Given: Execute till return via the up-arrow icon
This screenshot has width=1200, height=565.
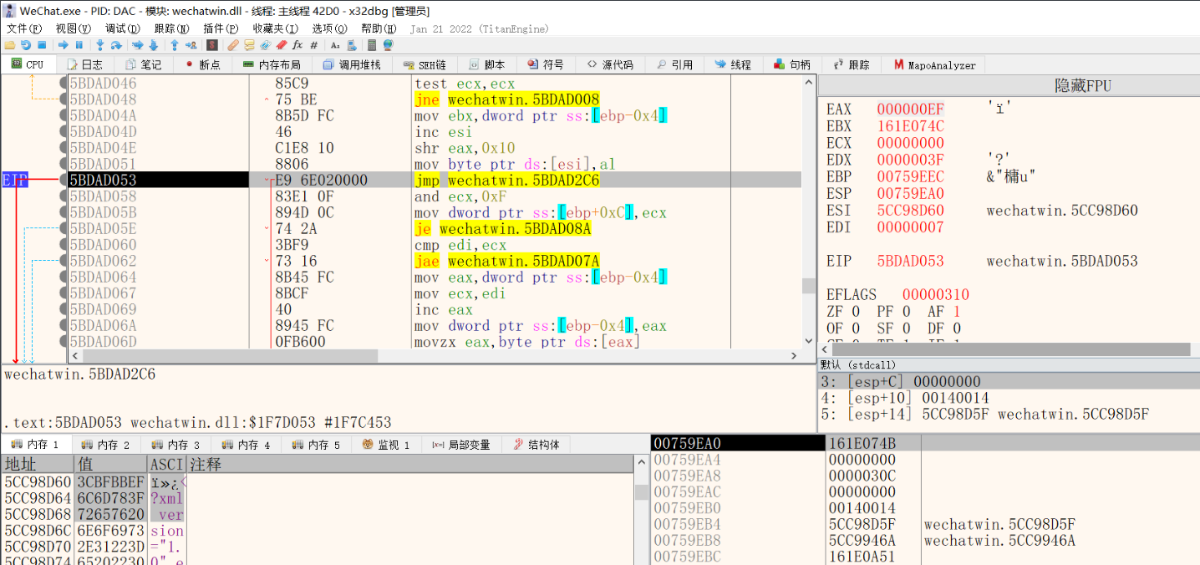Looking at the screenshot, I should 174,45.
